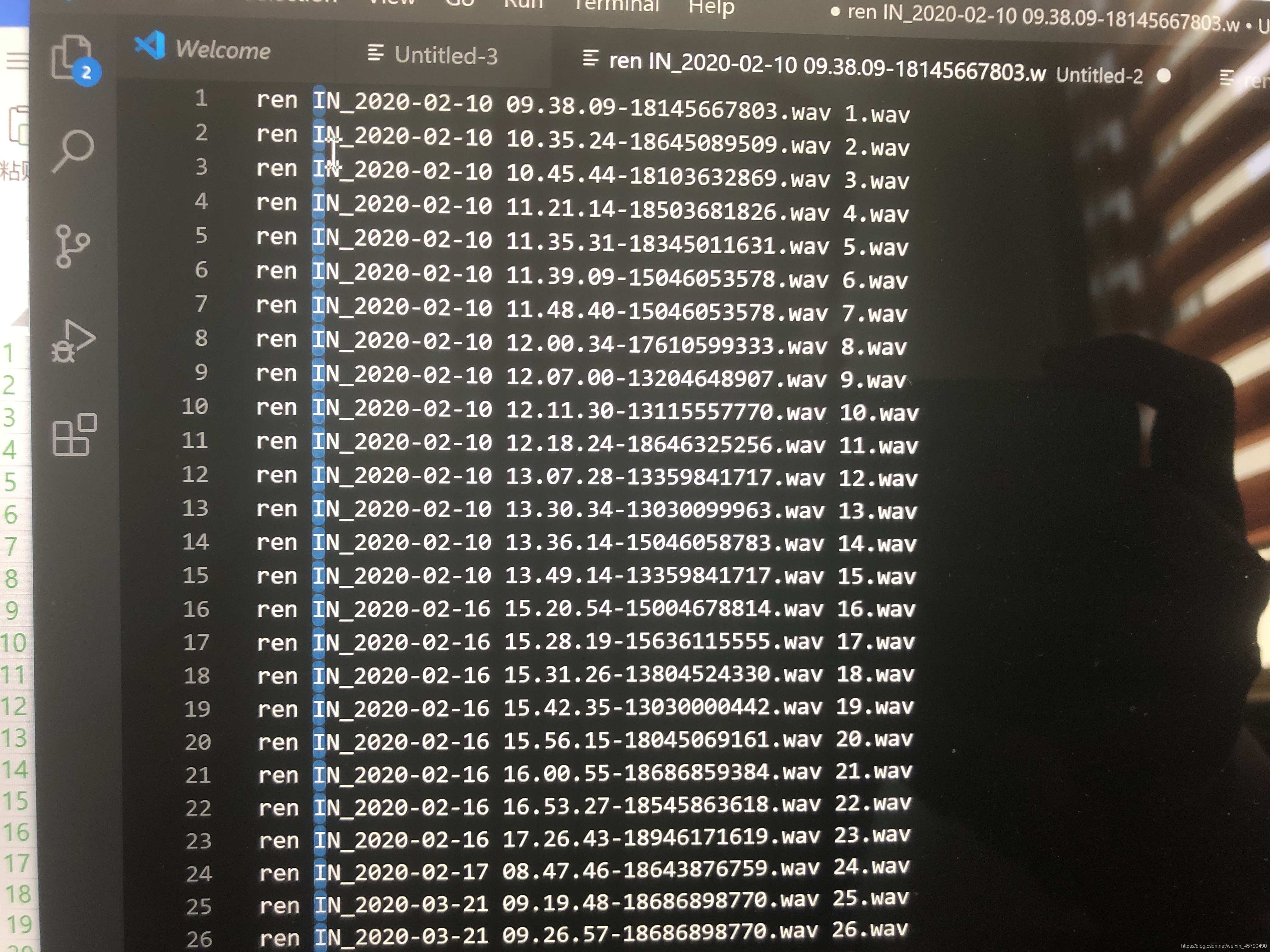Click the tab icon of Untitled-3
Screen dimensions: 1270x952
click(x=375, y=54)
